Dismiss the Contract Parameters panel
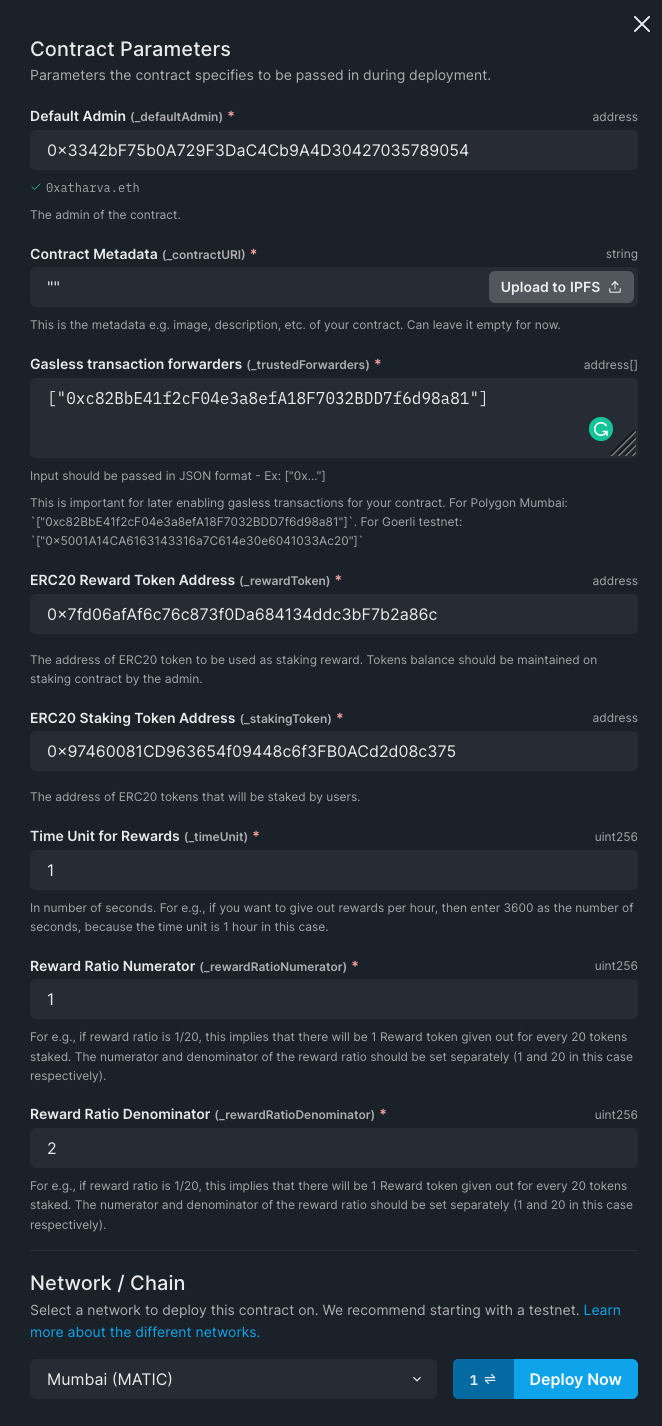The image size is (662, 1426). (641, 24)
